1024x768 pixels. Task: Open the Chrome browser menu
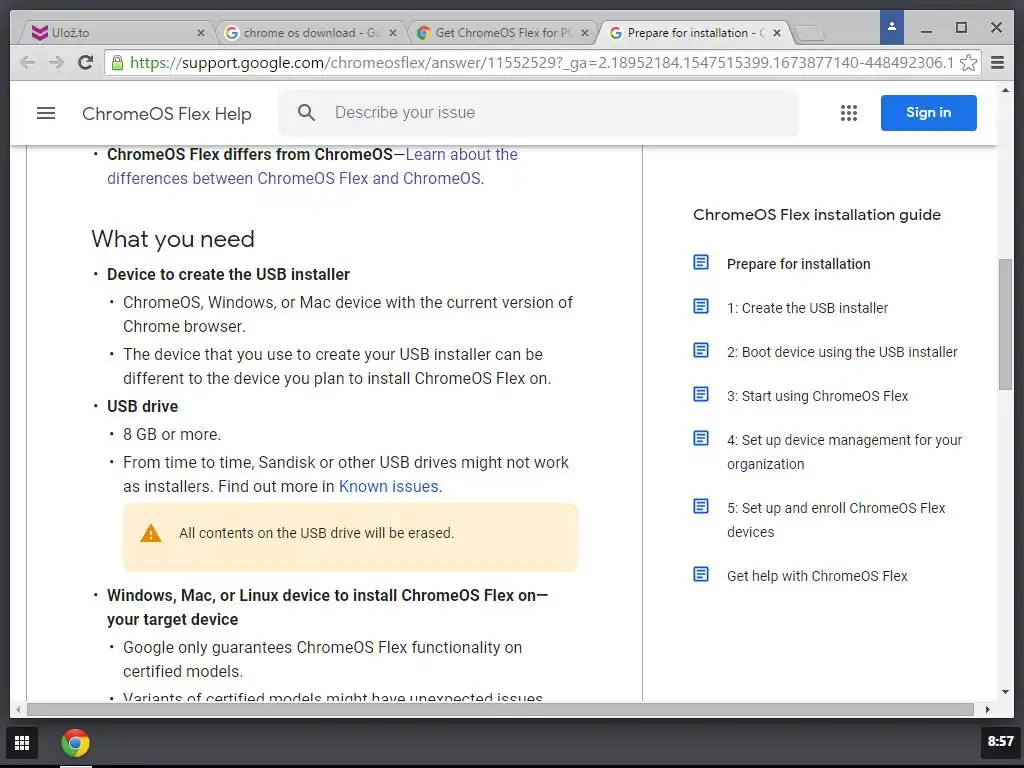click(997, 63)
